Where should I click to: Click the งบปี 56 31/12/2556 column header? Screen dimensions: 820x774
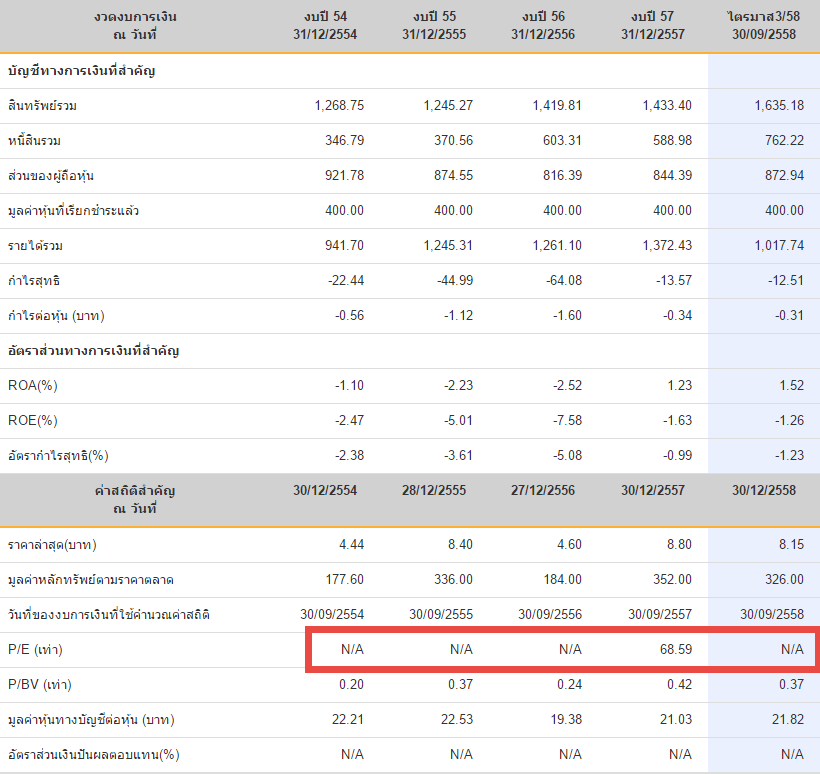pyautogui.click(x=543, y=26)
